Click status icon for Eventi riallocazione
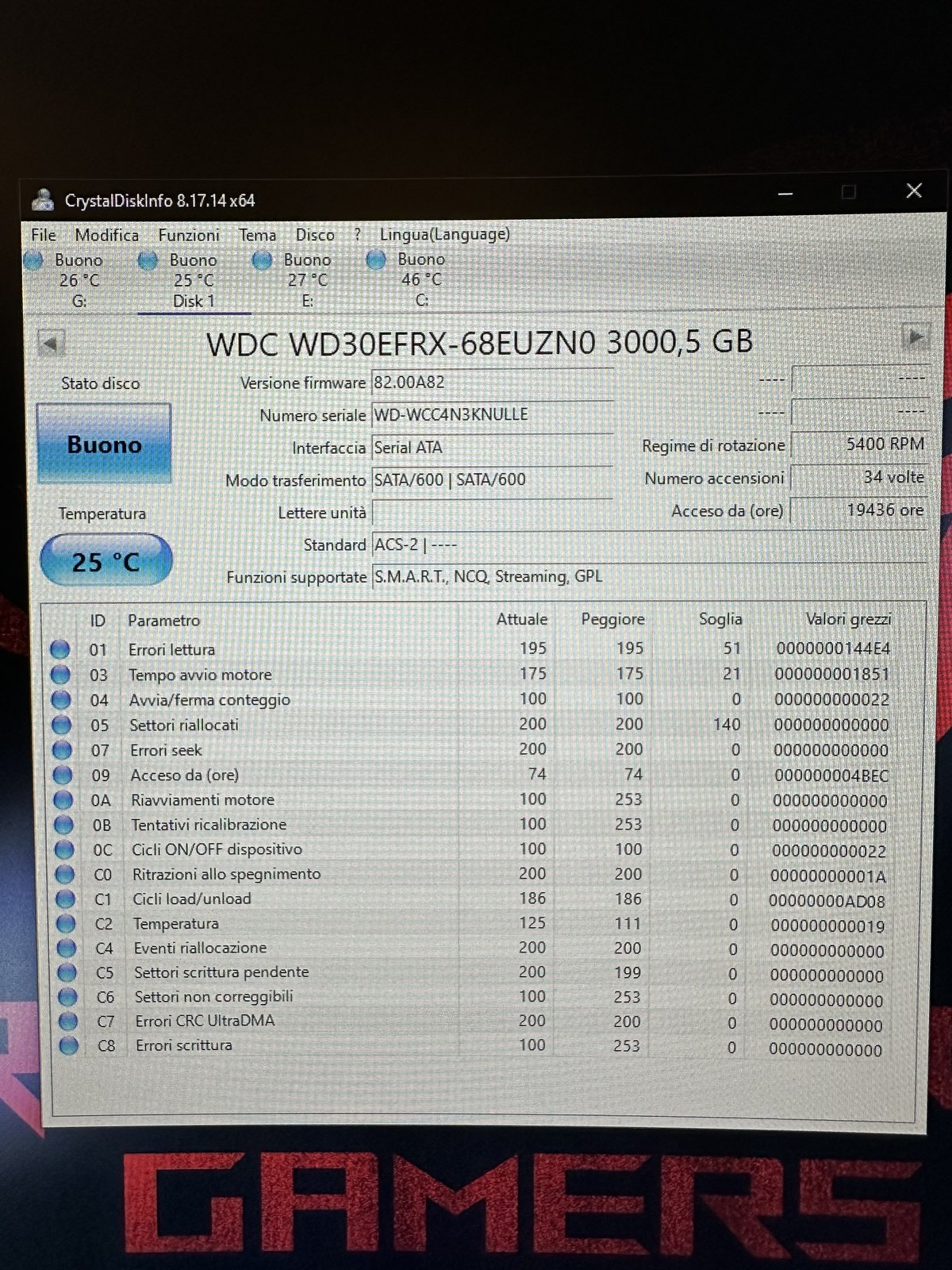The width and height of the screenshot is (952, 1270). click(x=67, y=949)
